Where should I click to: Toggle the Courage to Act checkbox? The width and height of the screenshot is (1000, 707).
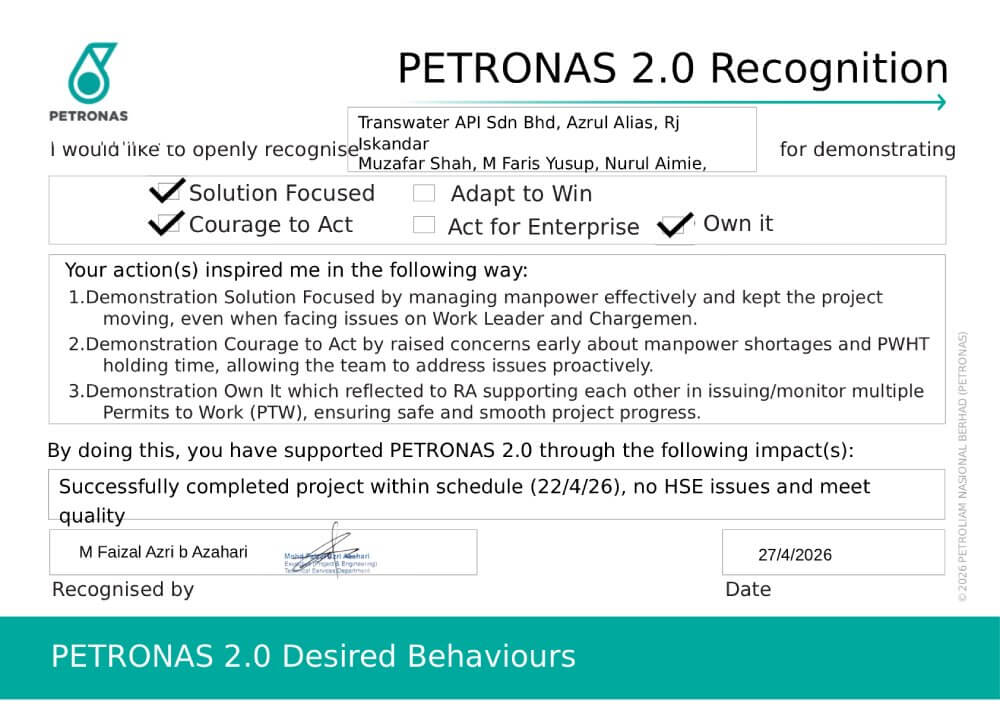tap(166, 223)
